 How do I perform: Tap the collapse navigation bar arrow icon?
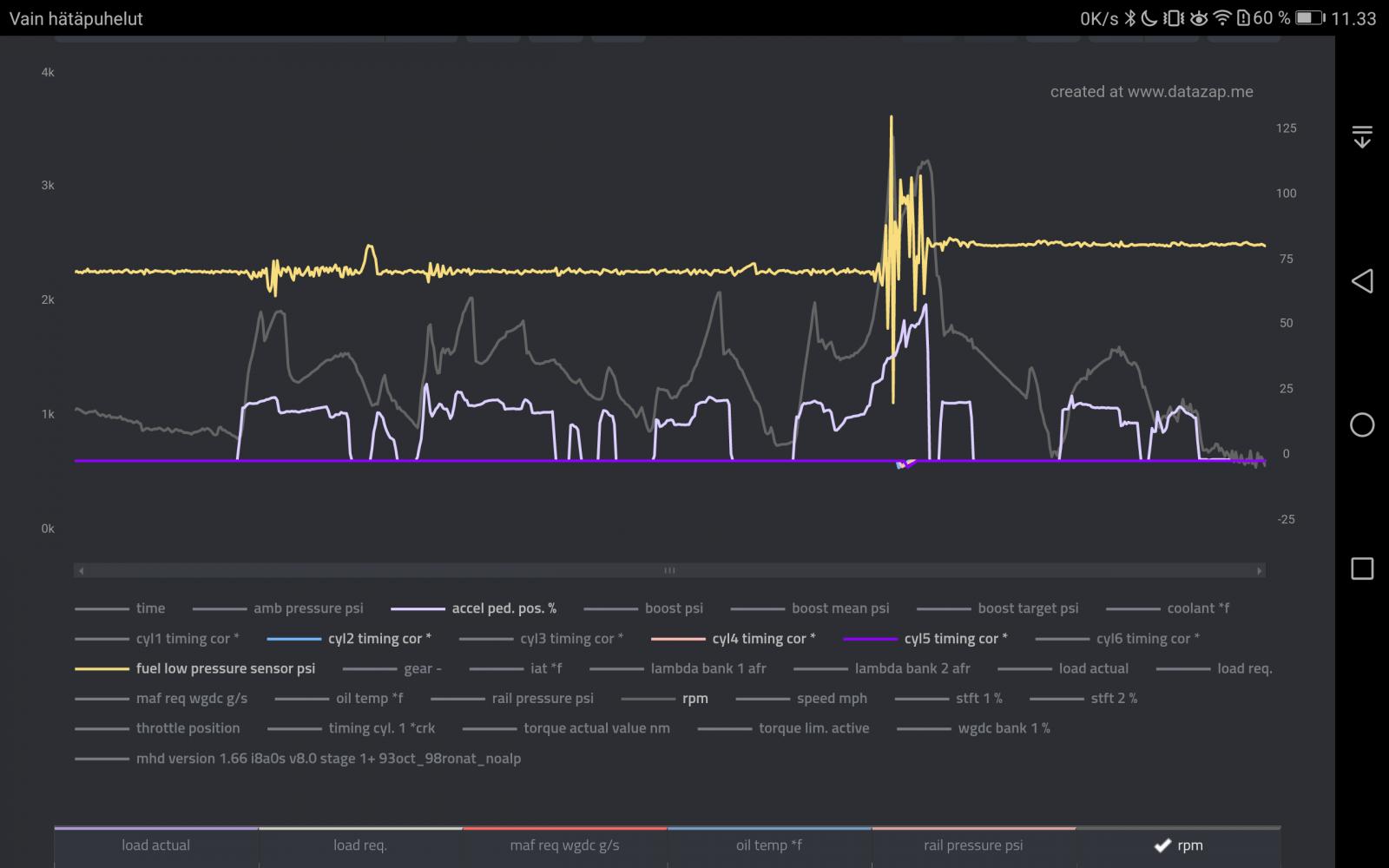pyautogui.click(x=1362, y=136)
